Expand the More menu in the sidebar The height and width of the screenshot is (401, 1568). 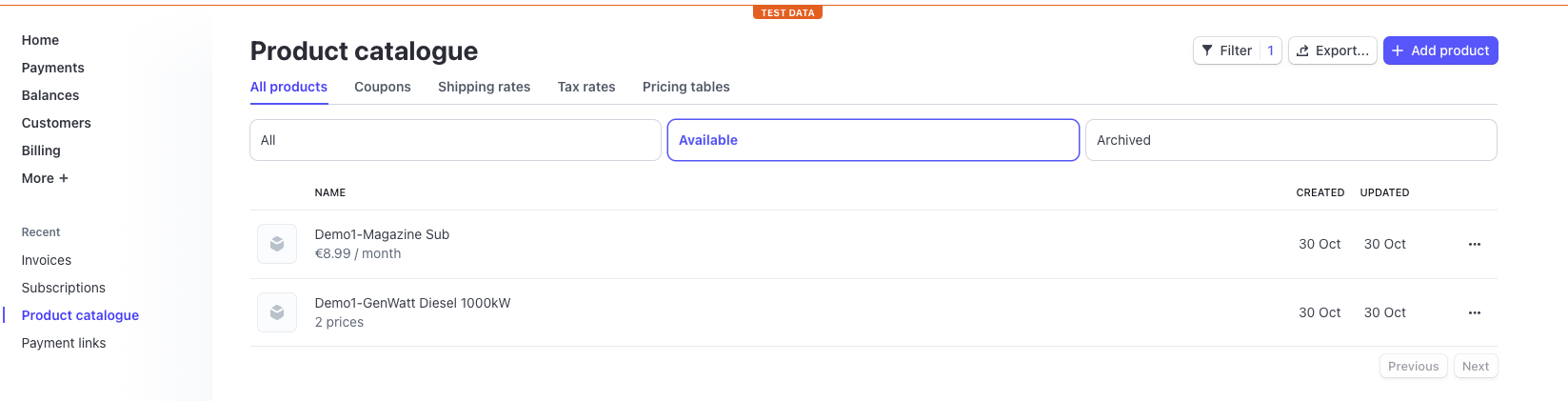(45, 178)
